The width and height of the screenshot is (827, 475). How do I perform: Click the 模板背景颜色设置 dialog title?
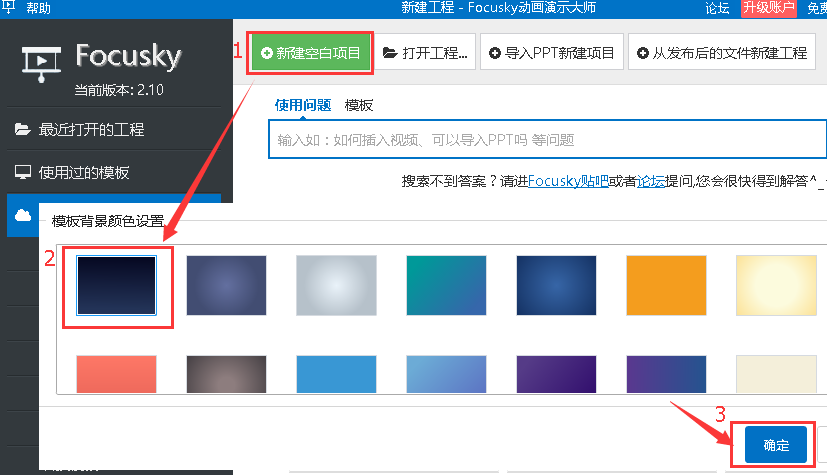pyautogui.click(x=108, y=221)
